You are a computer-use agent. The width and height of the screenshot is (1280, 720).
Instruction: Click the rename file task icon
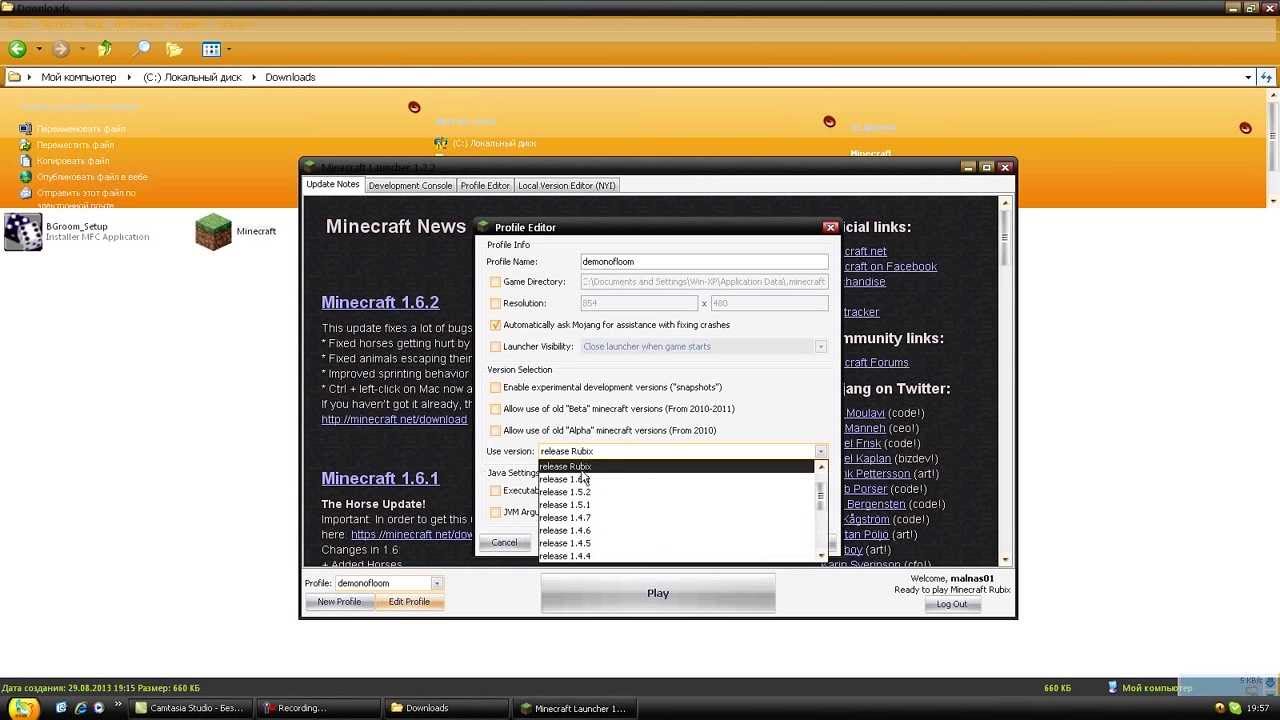[25, 128]
